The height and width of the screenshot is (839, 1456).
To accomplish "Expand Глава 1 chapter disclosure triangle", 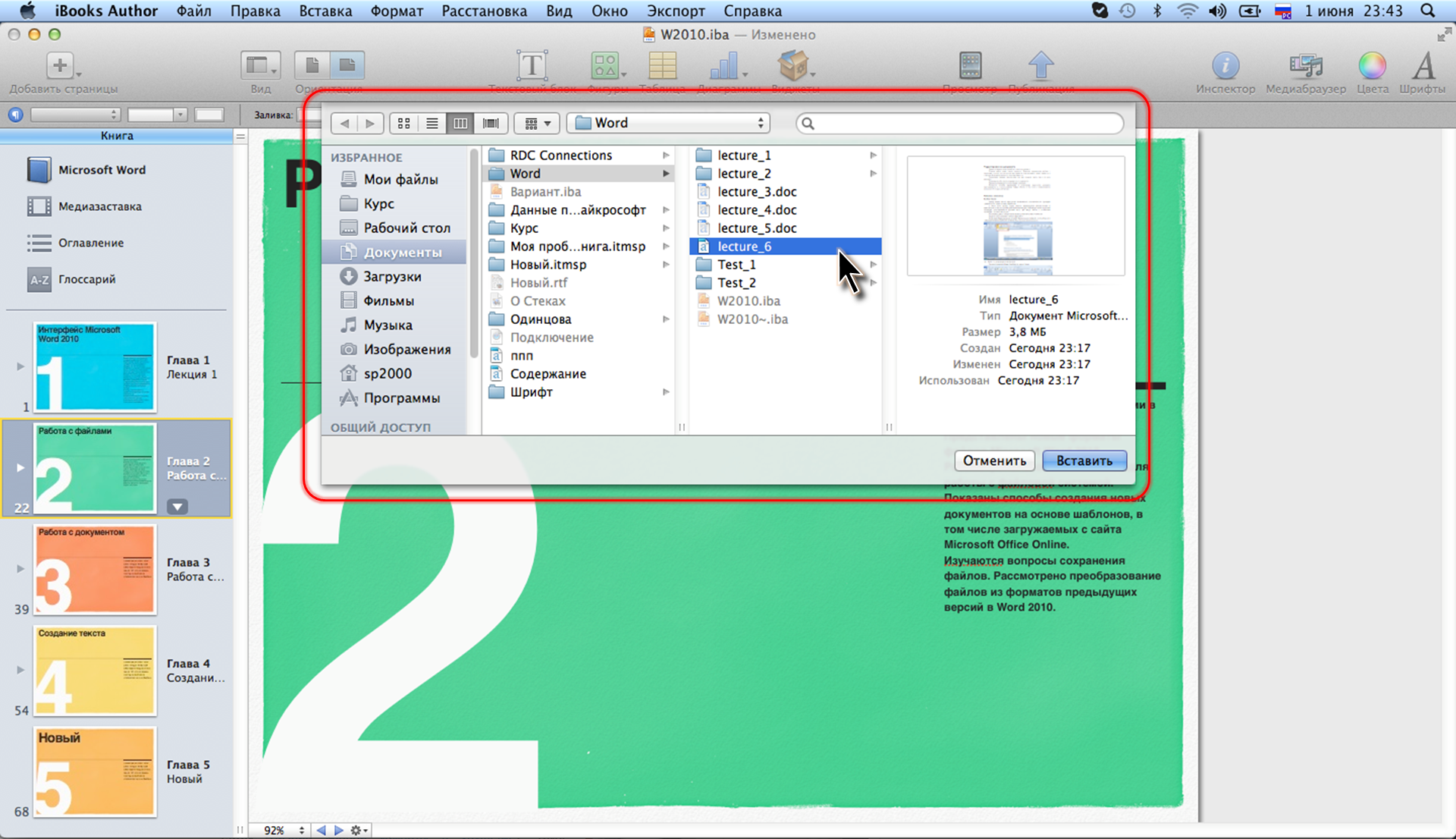I will (x=20, y=366).
